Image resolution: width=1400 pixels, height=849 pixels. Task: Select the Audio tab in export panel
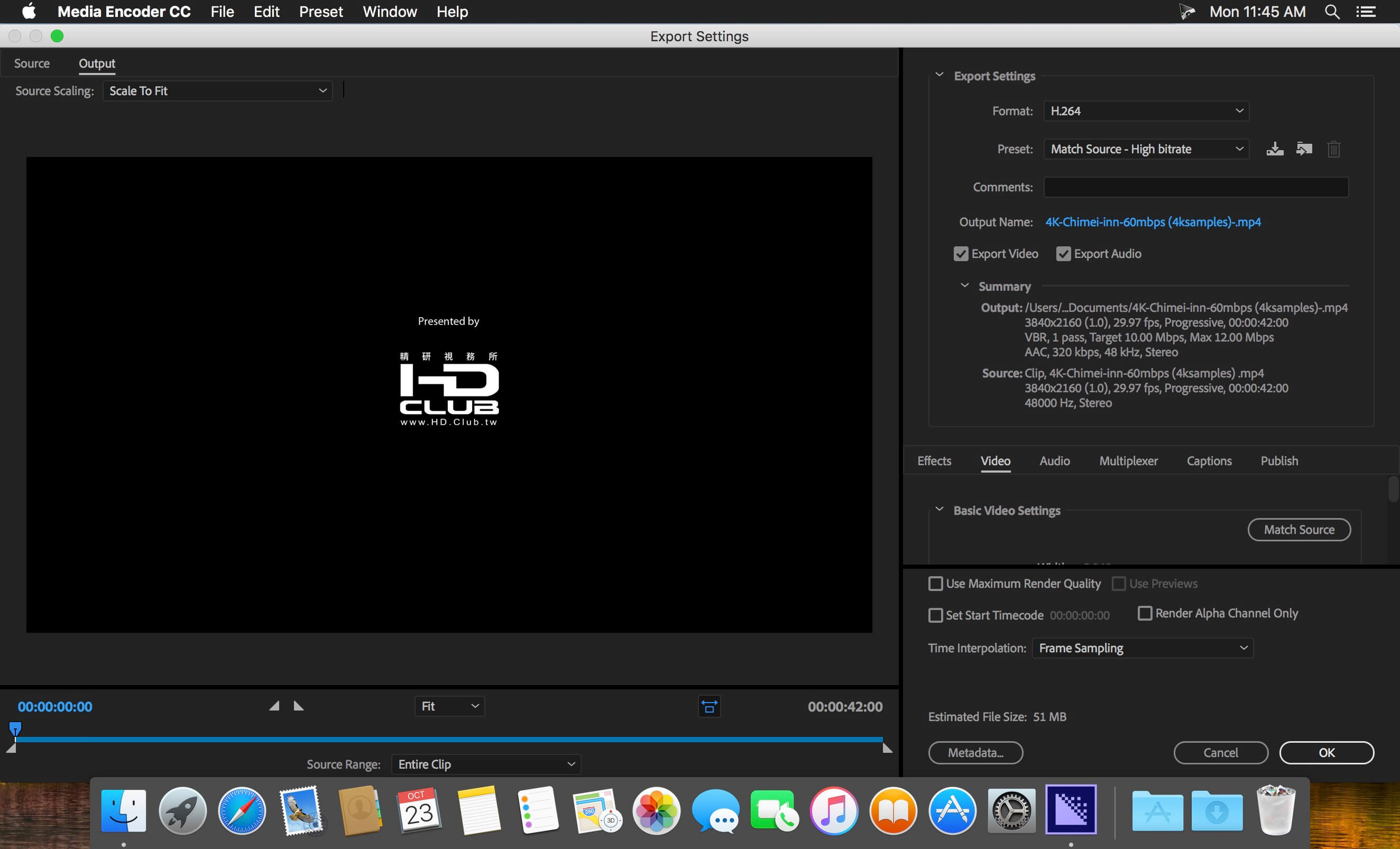click(1054, 461)
